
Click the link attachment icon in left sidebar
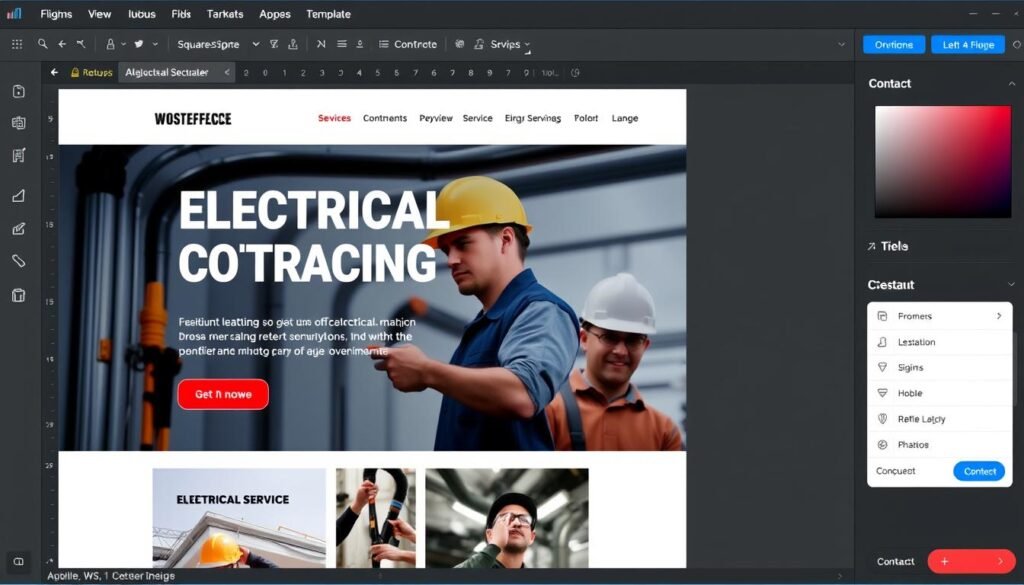[17, 262]
